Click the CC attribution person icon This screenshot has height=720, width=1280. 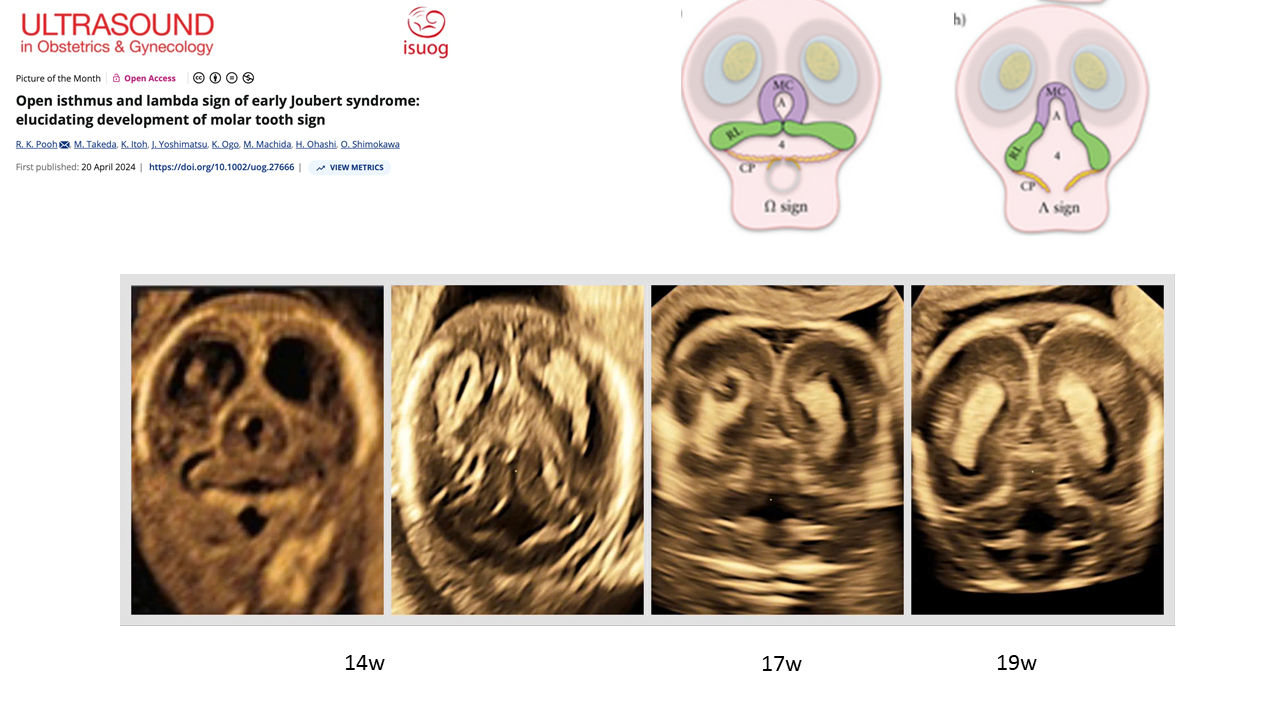[x=215, y=78]
